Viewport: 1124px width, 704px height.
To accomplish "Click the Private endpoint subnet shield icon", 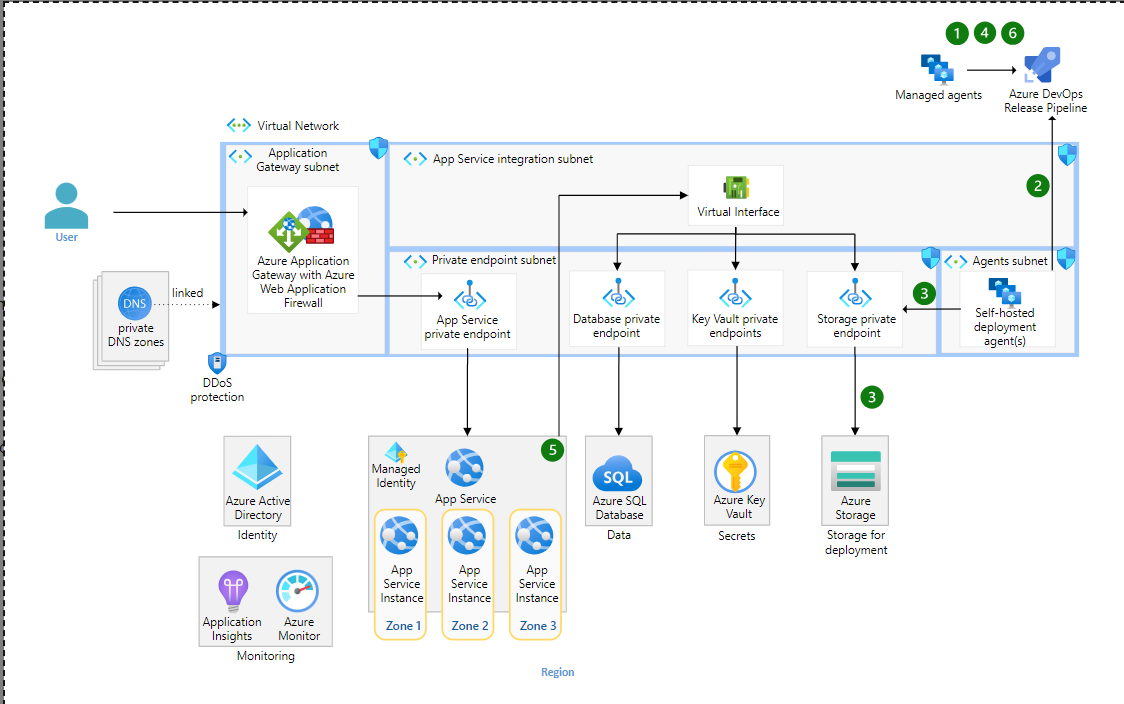I will pos(930,257).
